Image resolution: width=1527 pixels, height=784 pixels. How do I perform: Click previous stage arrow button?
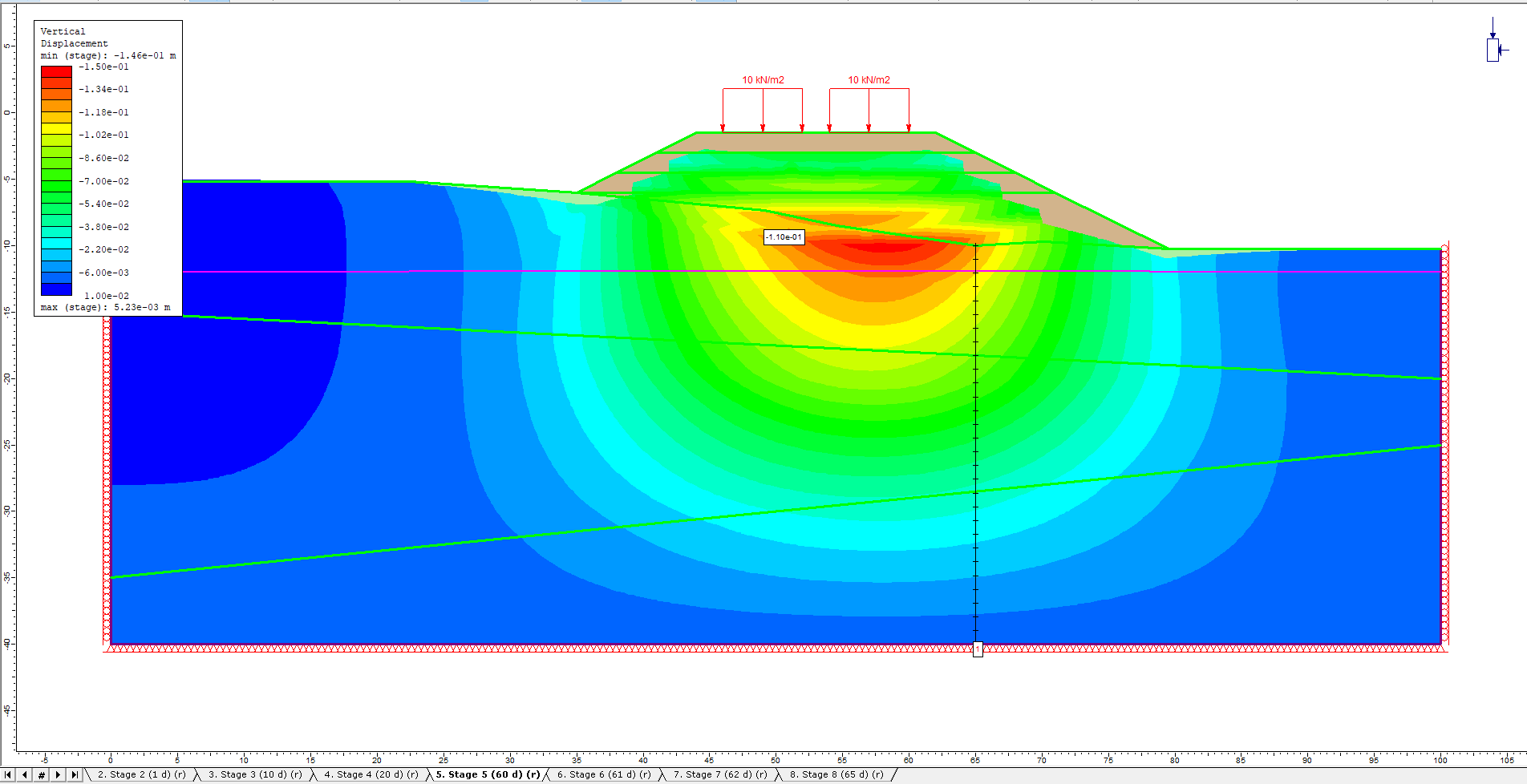tap(25, 774)
